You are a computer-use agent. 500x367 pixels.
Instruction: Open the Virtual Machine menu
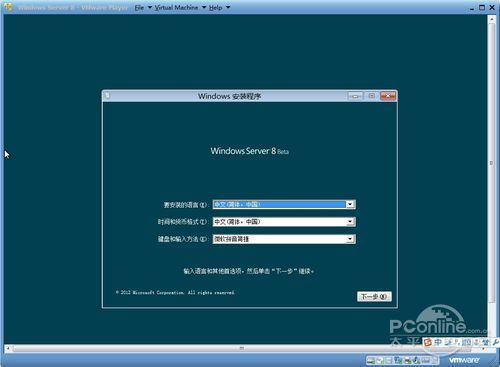pos(176,7)
